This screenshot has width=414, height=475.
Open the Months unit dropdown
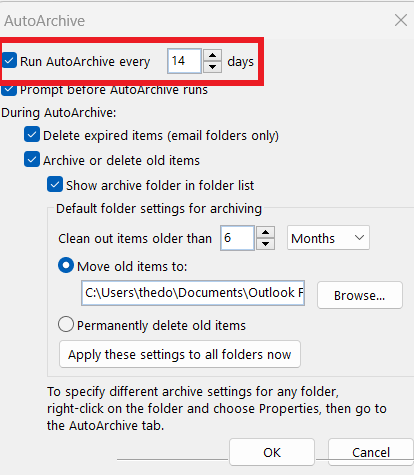tap(328, 238)
